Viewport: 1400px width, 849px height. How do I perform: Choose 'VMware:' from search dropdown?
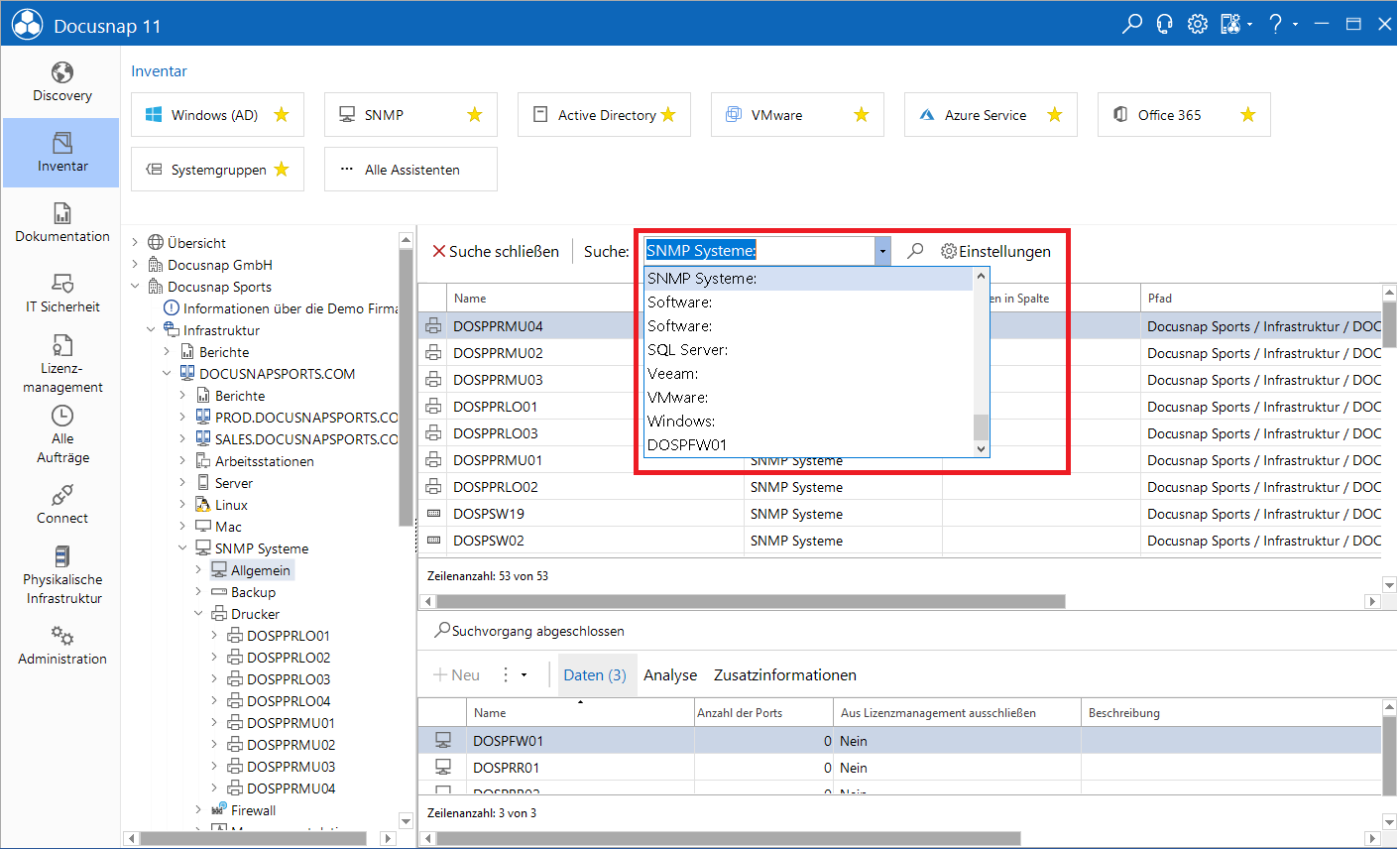809,398
